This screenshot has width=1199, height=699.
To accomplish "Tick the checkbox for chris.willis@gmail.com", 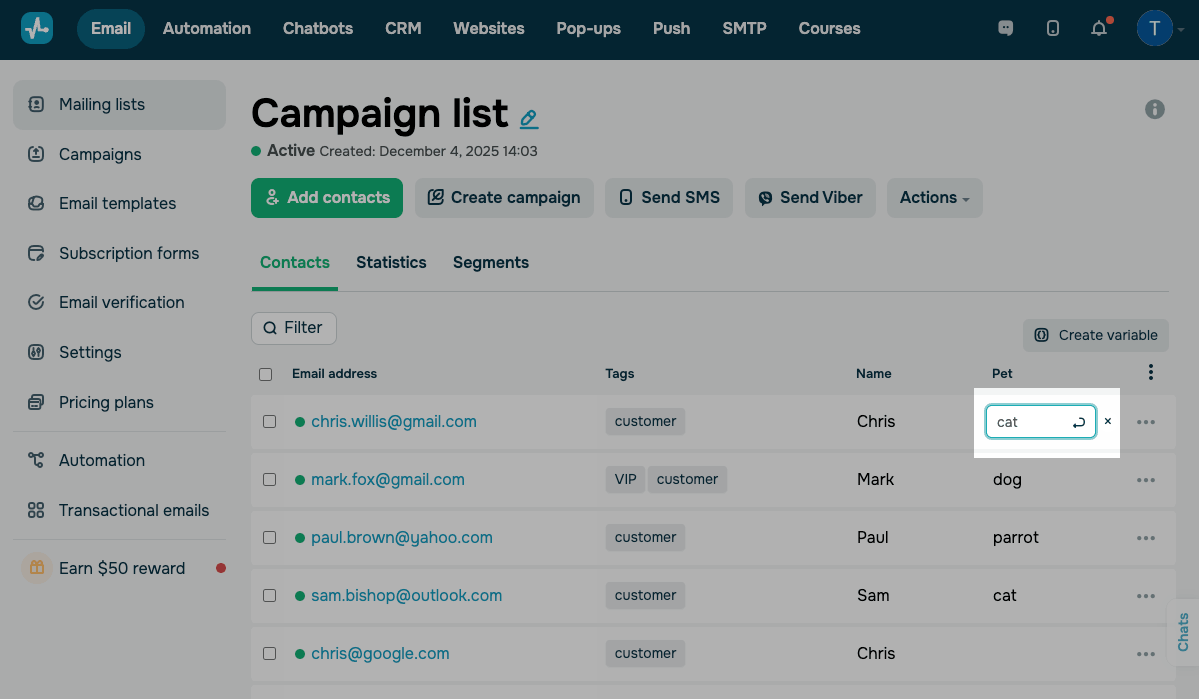I will [x=269, y=422].
